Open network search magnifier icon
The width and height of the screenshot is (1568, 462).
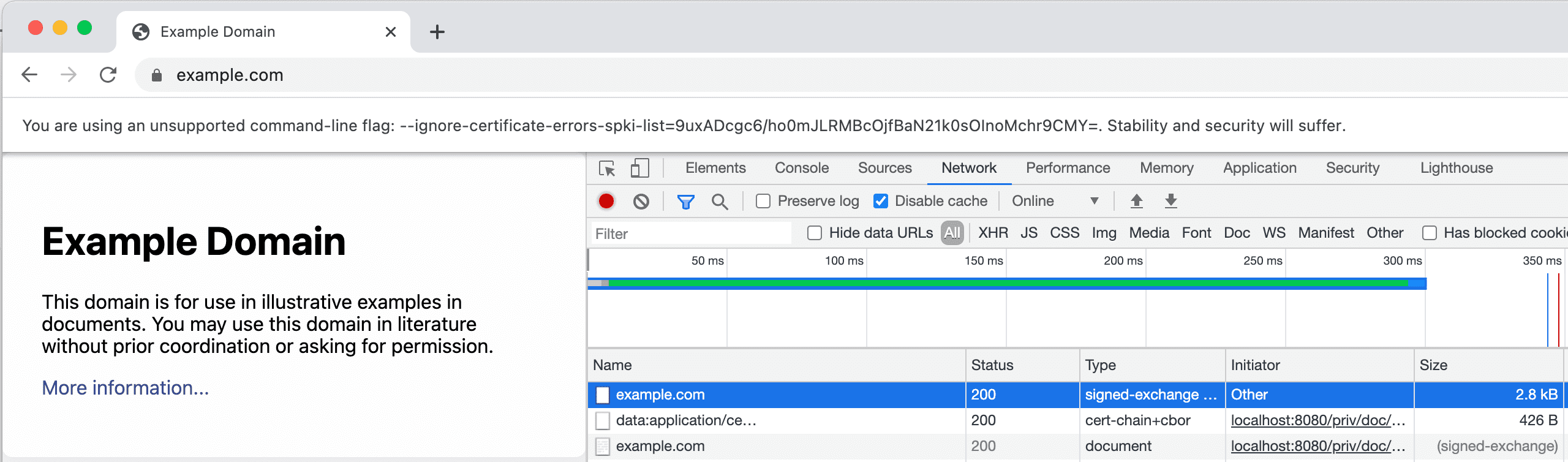tap(720, 201)
